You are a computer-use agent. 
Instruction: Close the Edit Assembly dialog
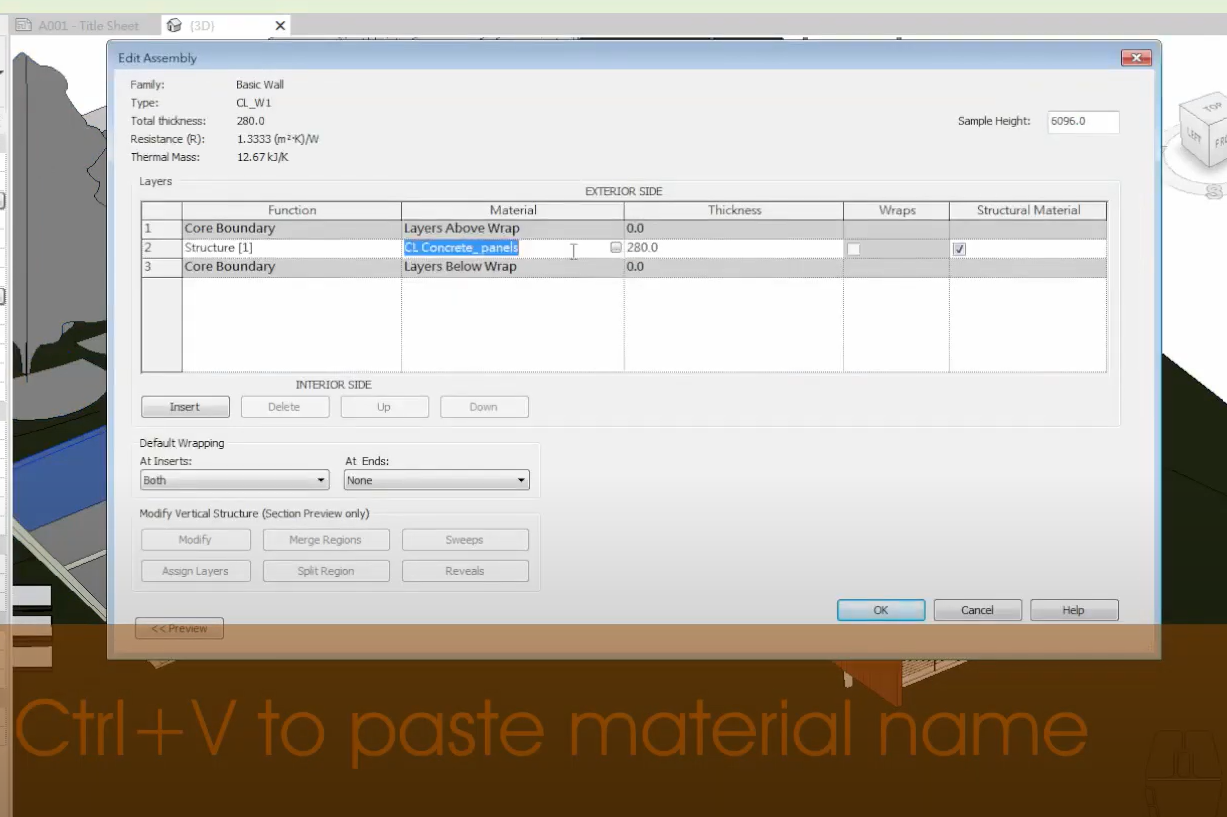click(1136, 58)
